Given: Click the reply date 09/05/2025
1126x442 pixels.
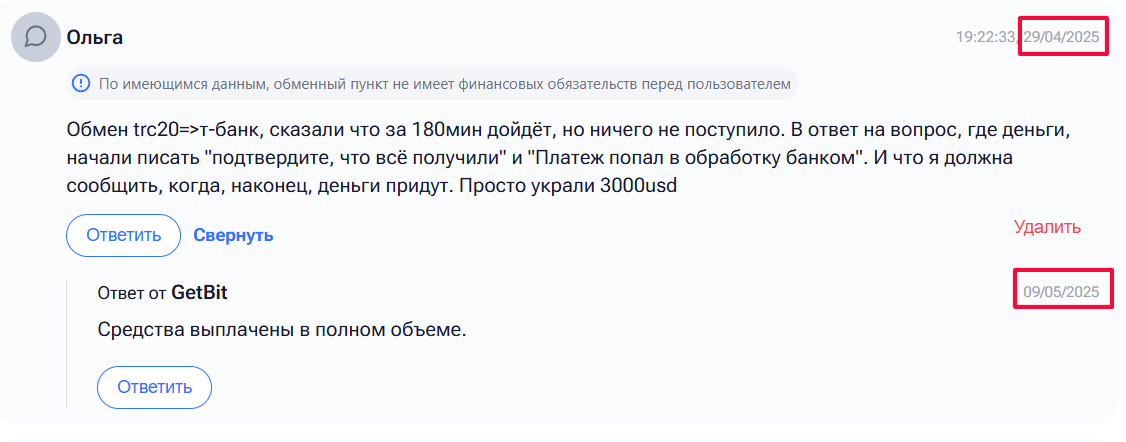Looking at the screenshot, I should (1061, 293).
